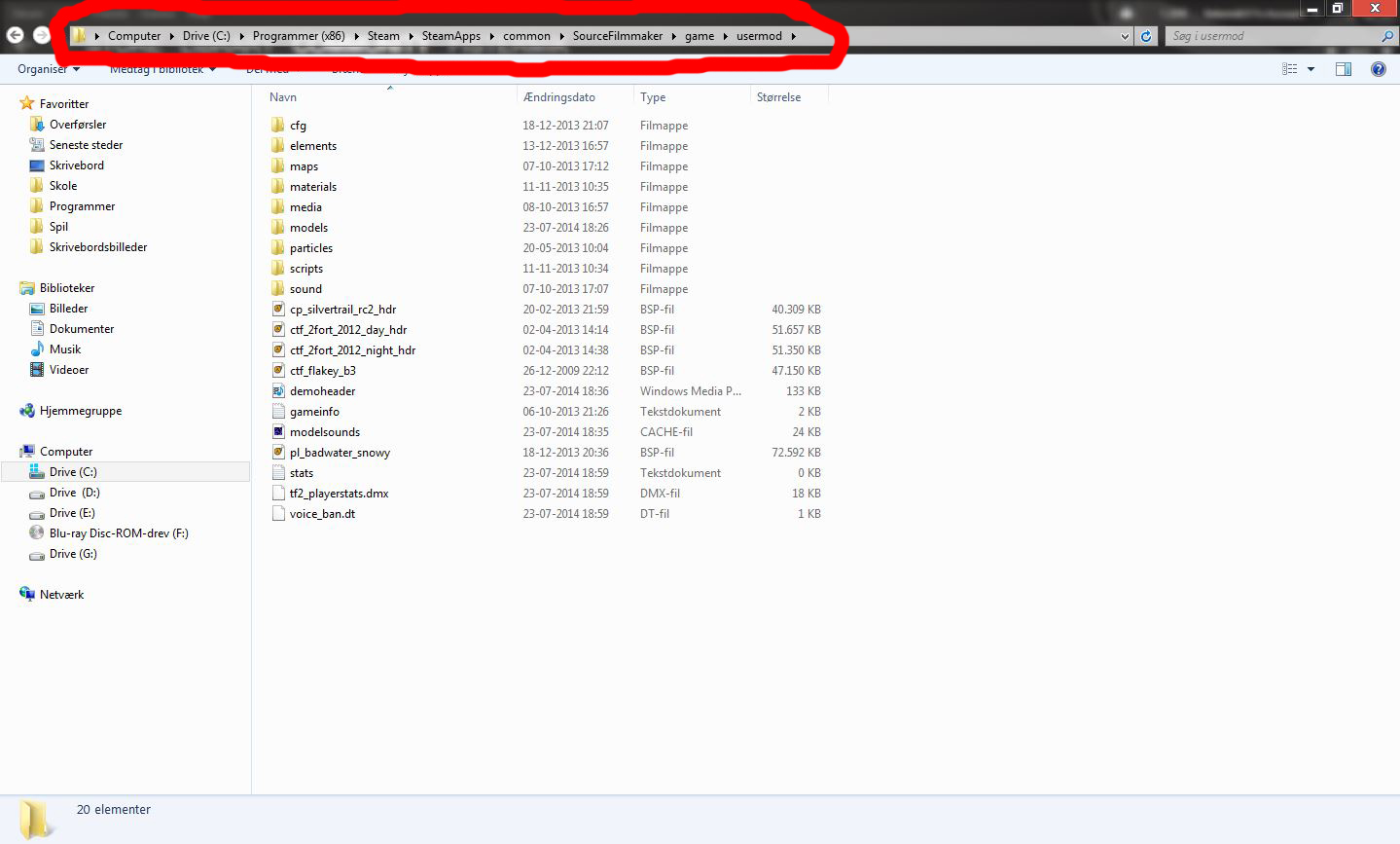Expand the arrow after SourceFilmmaker breadcrumb
Viewport: 1400px width, 844px height.
click(673, 36)
